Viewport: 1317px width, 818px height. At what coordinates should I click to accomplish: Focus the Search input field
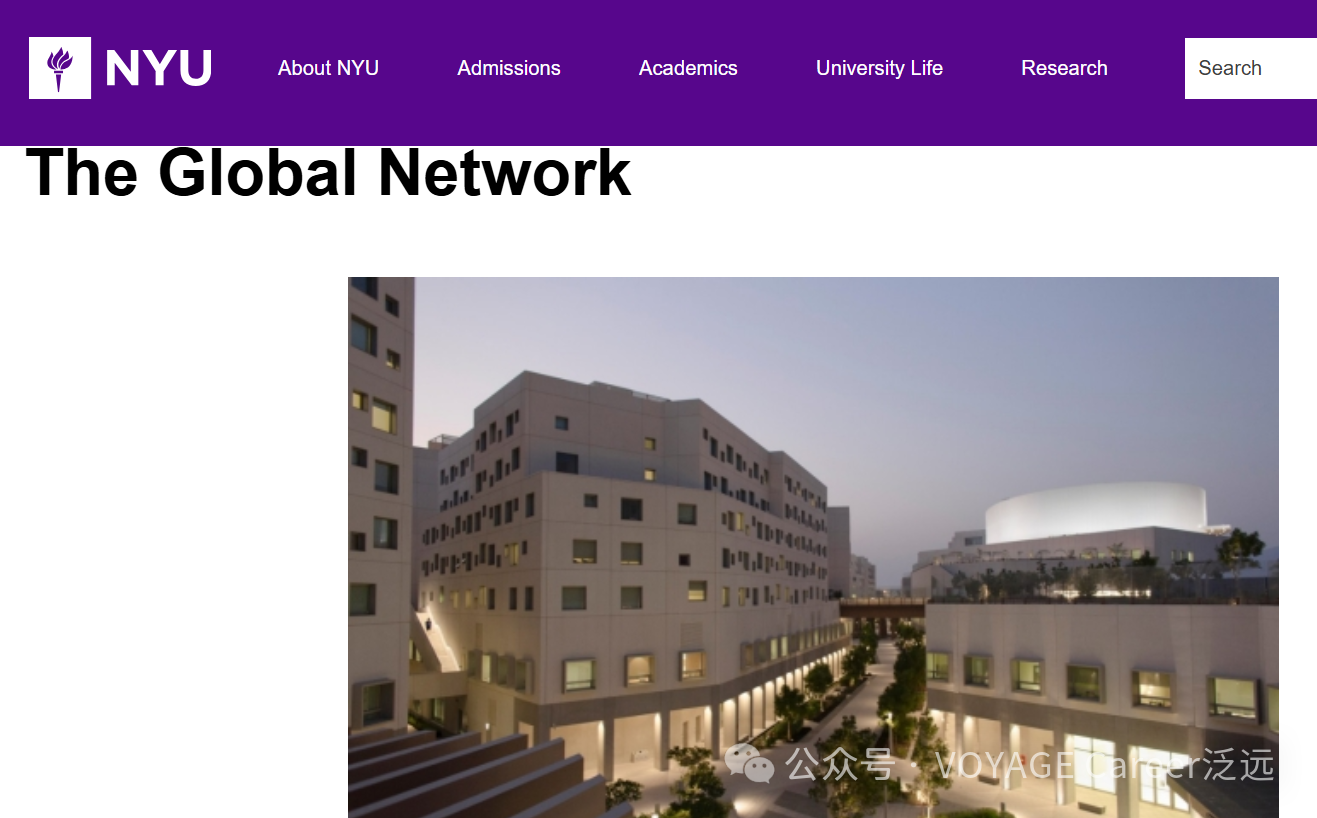point(1251,68)
